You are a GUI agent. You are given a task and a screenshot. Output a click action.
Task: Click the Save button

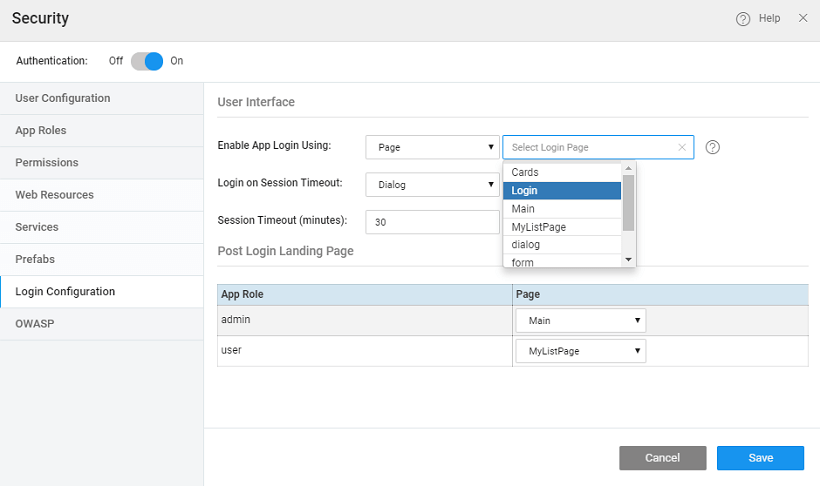coord(760,458)
